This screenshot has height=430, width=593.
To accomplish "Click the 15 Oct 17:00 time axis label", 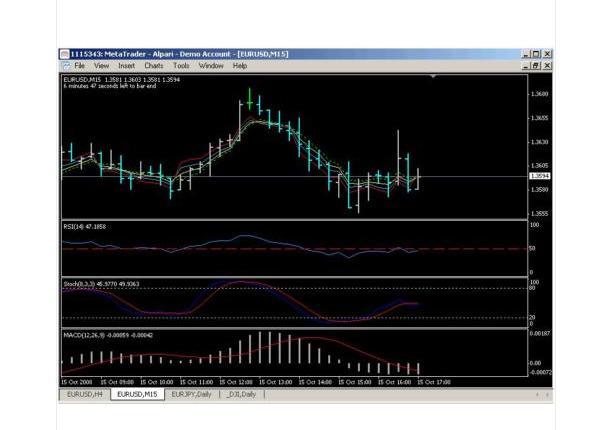I will pyautogui.click(x=434, y=382).
